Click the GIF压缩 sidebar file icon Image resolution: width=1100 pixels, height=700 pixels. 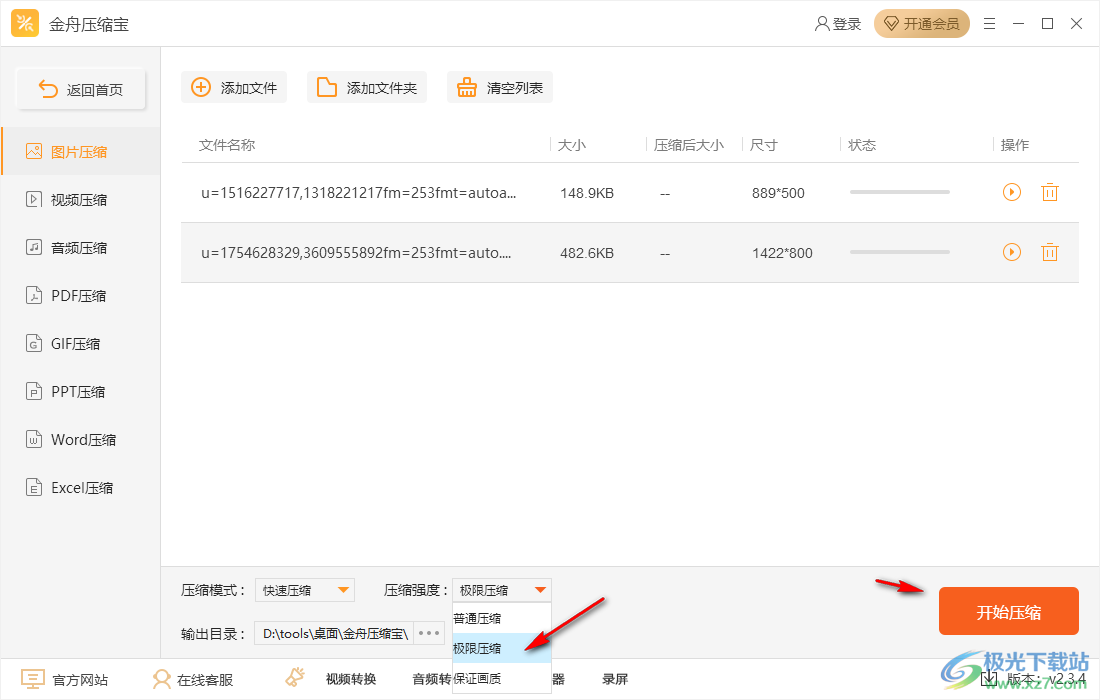(34, 343)
